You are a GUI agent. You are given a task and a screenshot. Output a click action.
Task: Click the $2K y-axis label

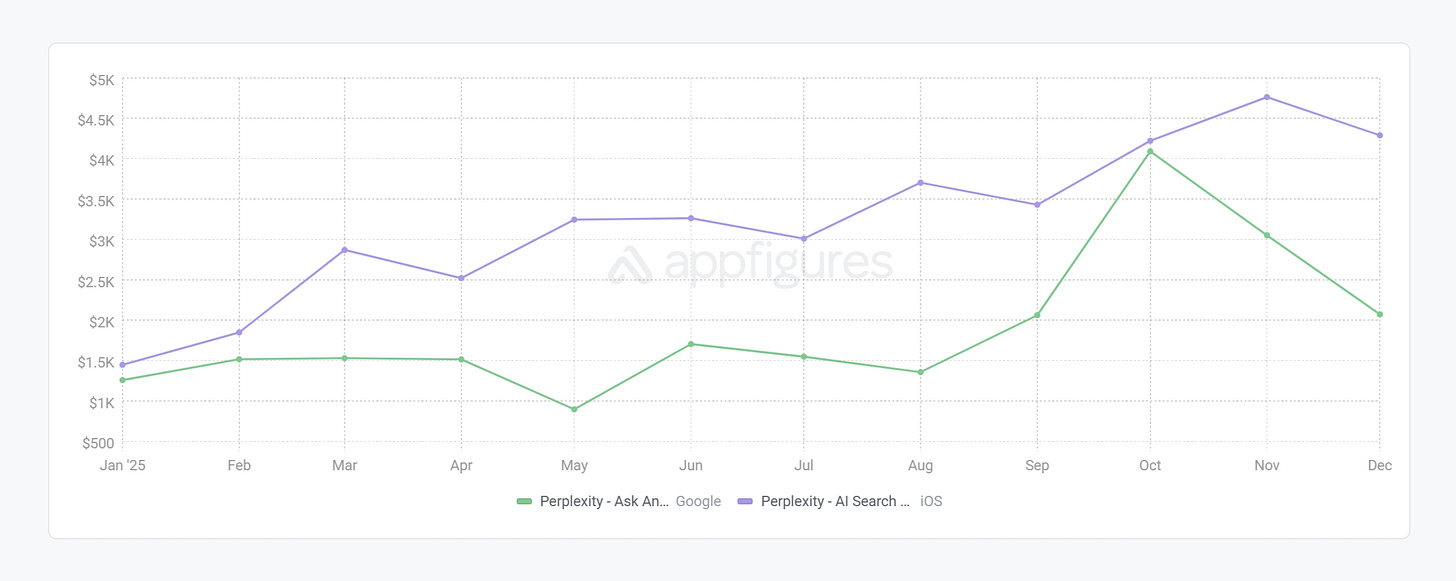point(101,322)
